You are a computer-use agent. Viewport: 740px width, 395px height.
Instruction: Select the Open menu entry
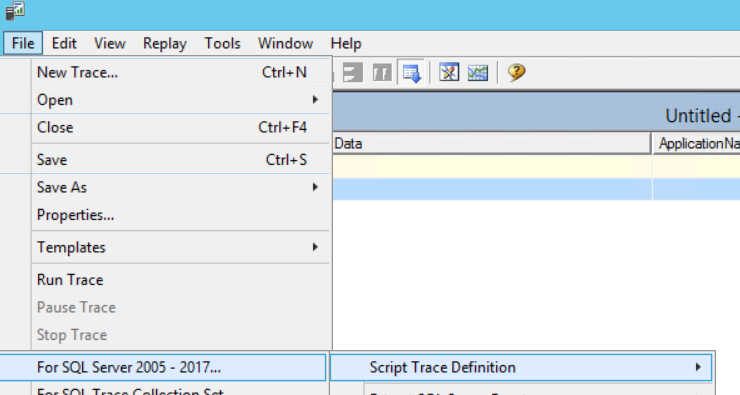165,100
